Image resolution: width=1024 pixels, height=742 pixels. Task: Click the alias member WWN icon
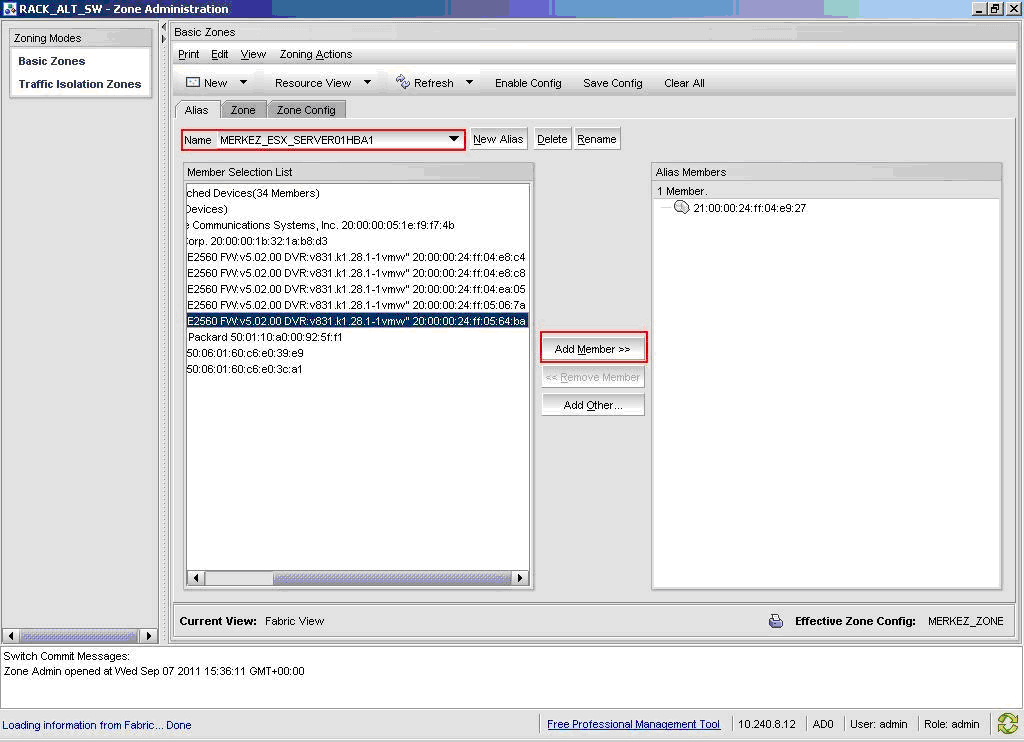(x=682, y=208)
